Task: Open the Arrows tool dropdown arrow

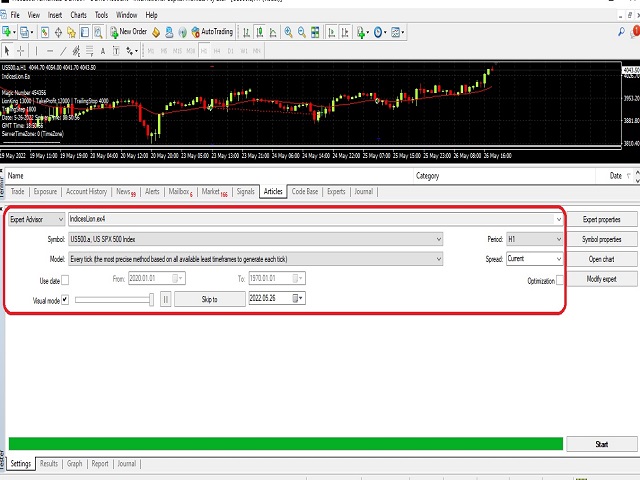Action: pos(136,51)
